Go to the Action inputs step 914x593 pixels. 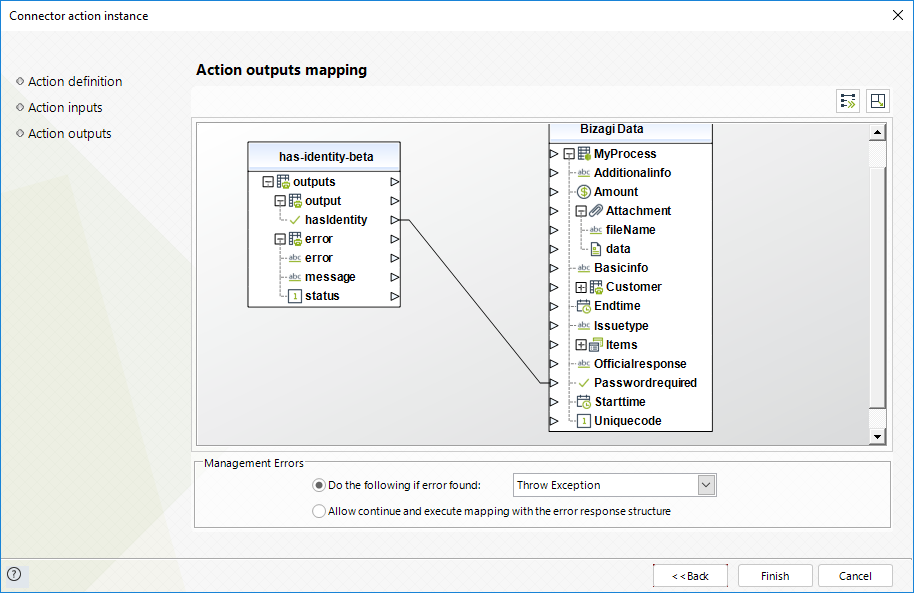65,108
